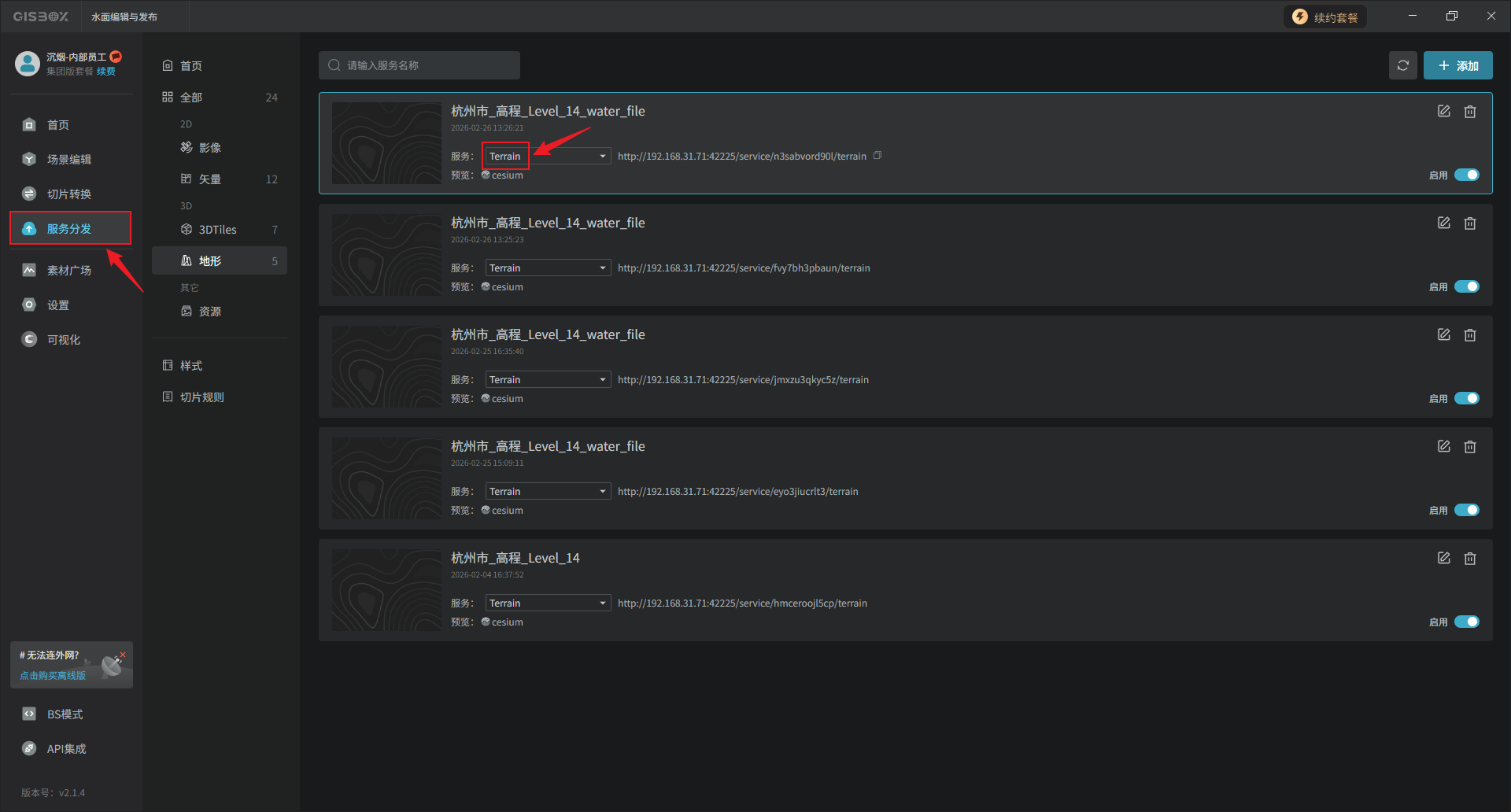The width and height of the screenshot is (1511, 812).
Task: Open 切片转换 from the sidebar
Action: tap(68, 194)
